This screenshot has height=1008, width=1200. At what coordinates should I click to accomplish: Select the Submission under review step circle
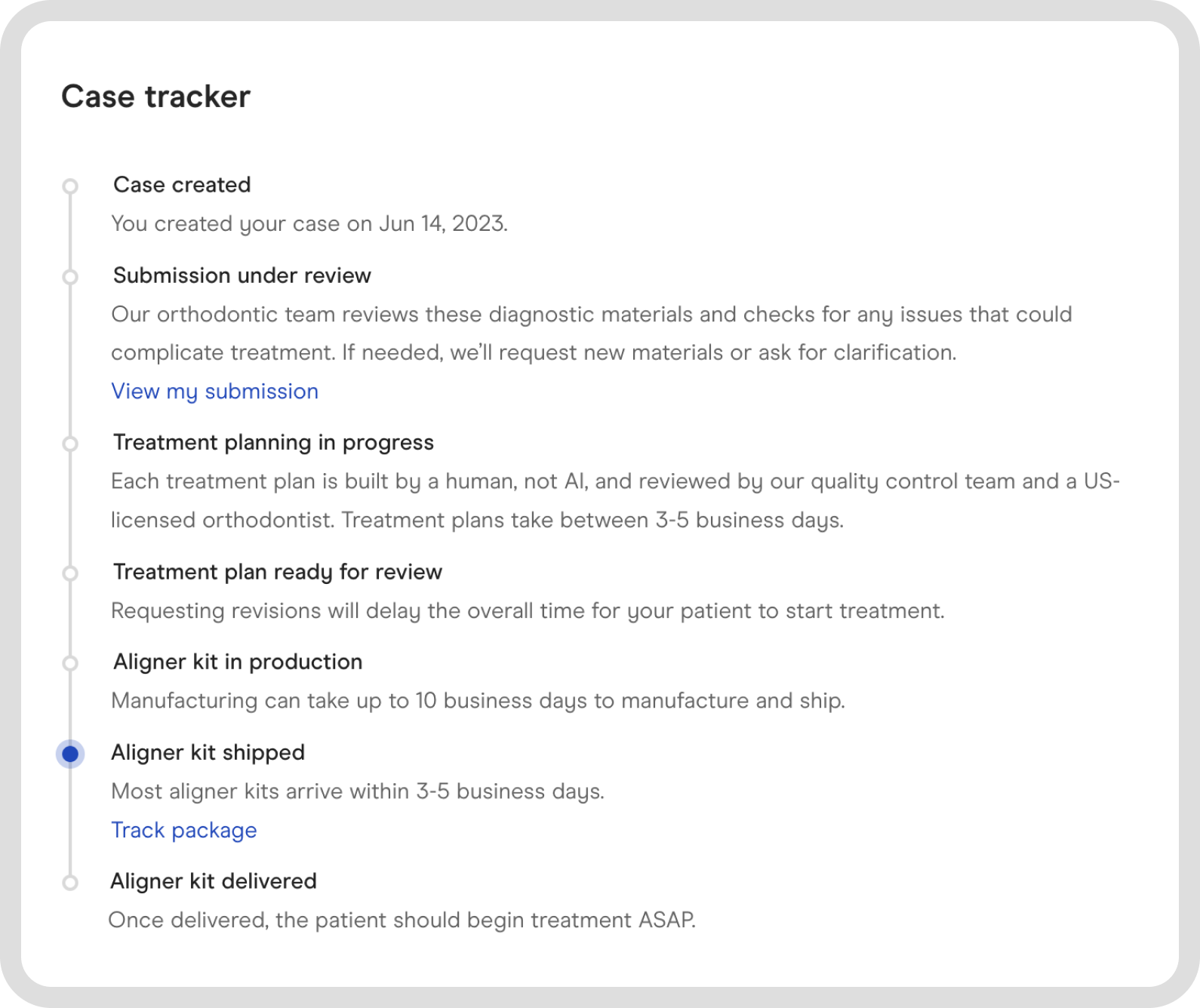pos(70,277)
